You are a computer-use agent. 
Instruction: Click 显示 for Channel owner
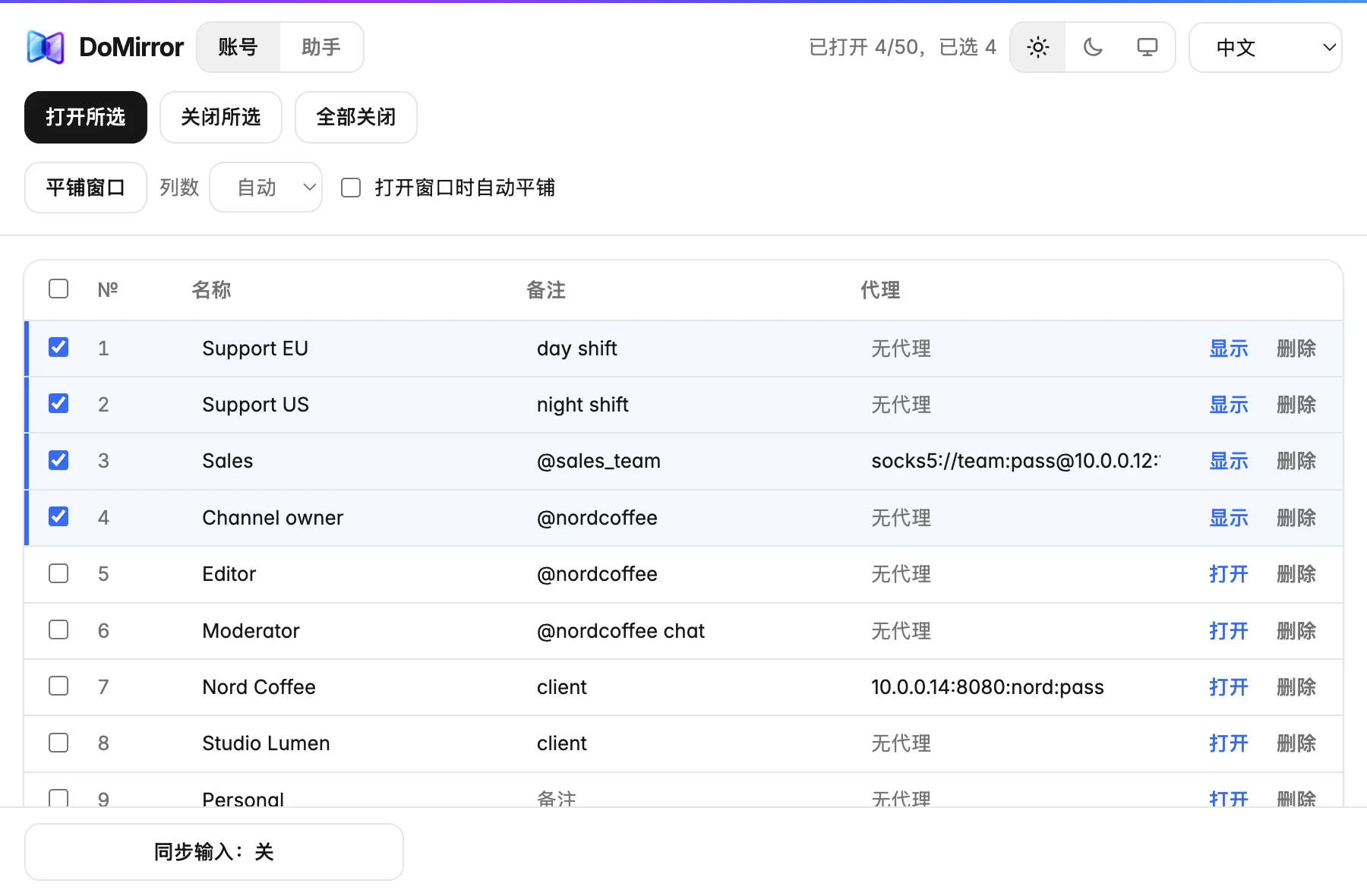click(1229, 518)
